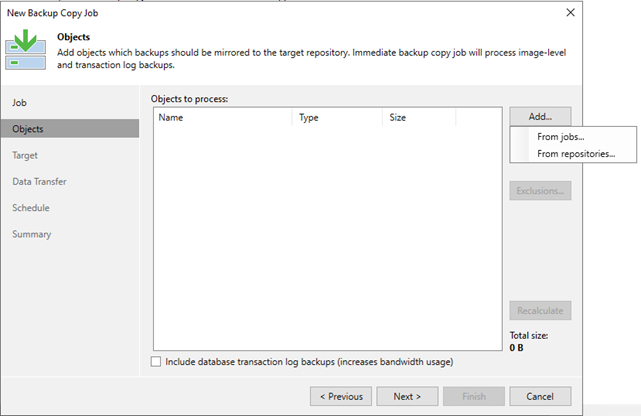Select the Objects wizard step

(28, 129)
